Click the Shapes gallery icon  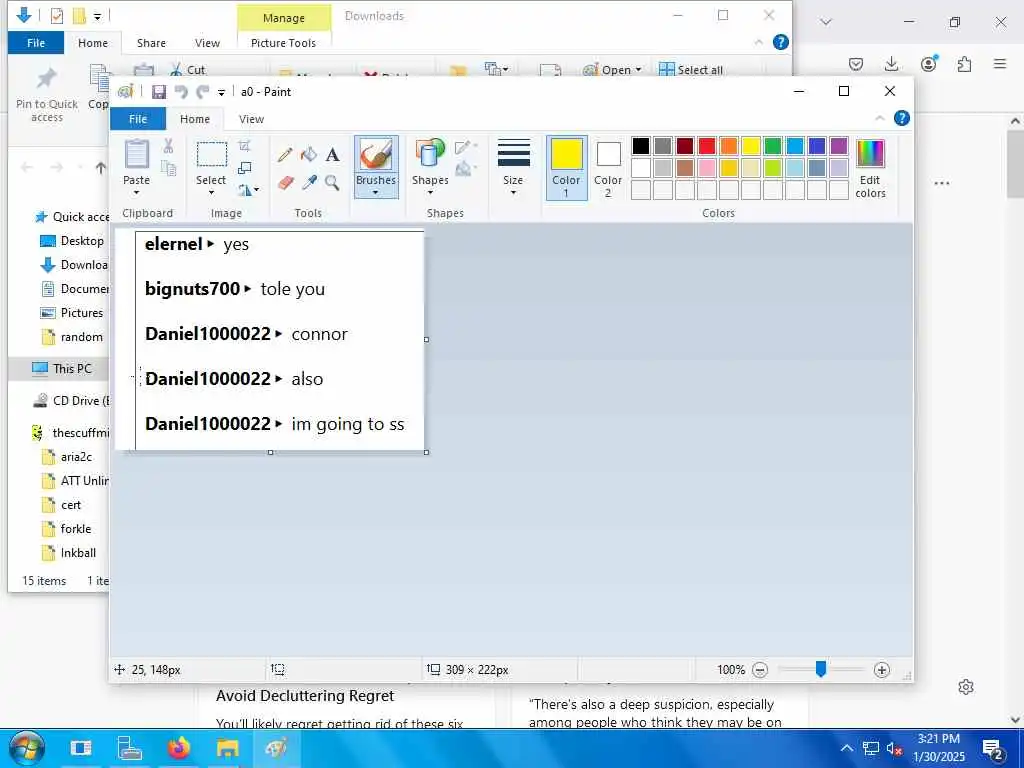point(430,155)
